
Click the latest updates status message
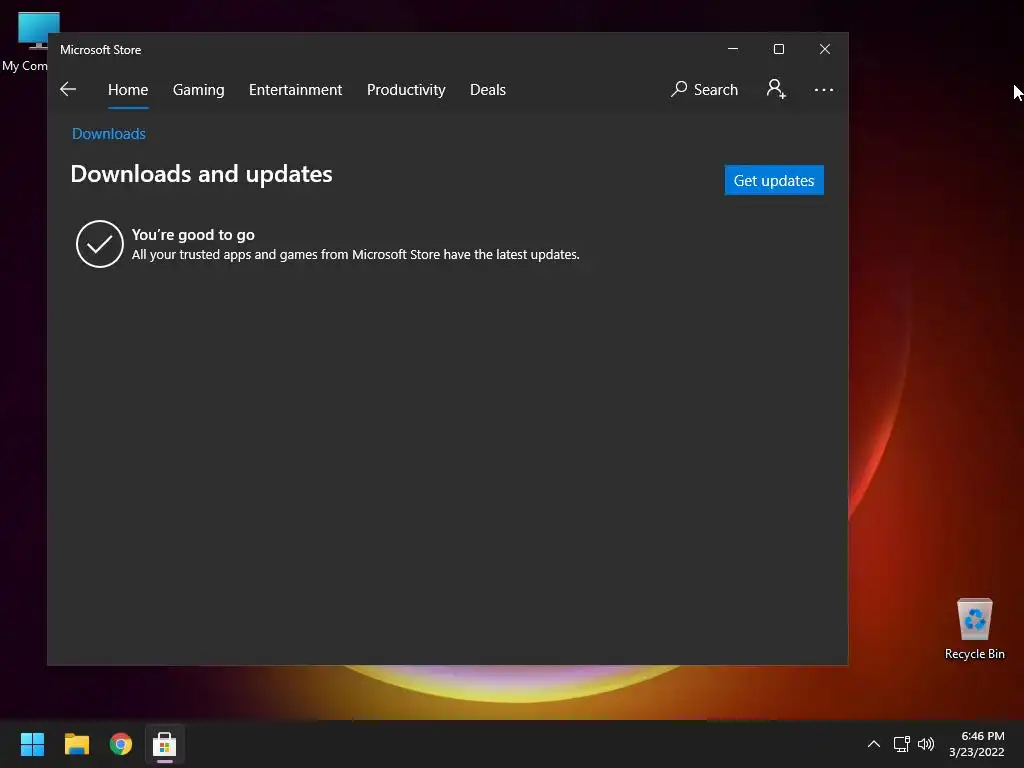point(355,255)
